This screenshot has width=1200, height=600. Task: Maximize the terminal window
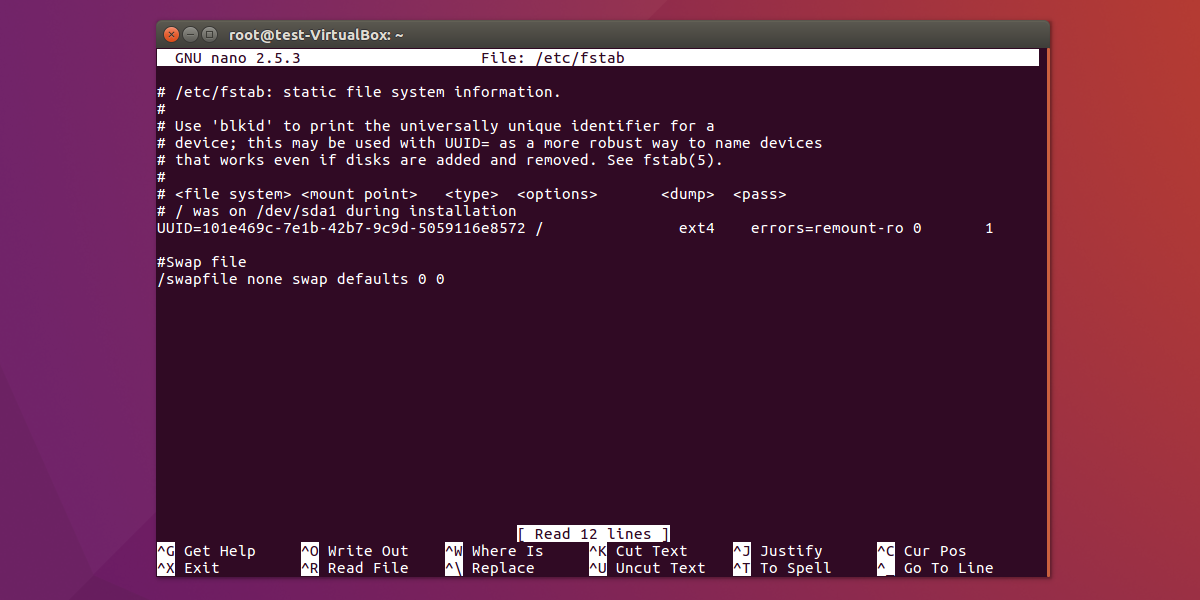210,34
